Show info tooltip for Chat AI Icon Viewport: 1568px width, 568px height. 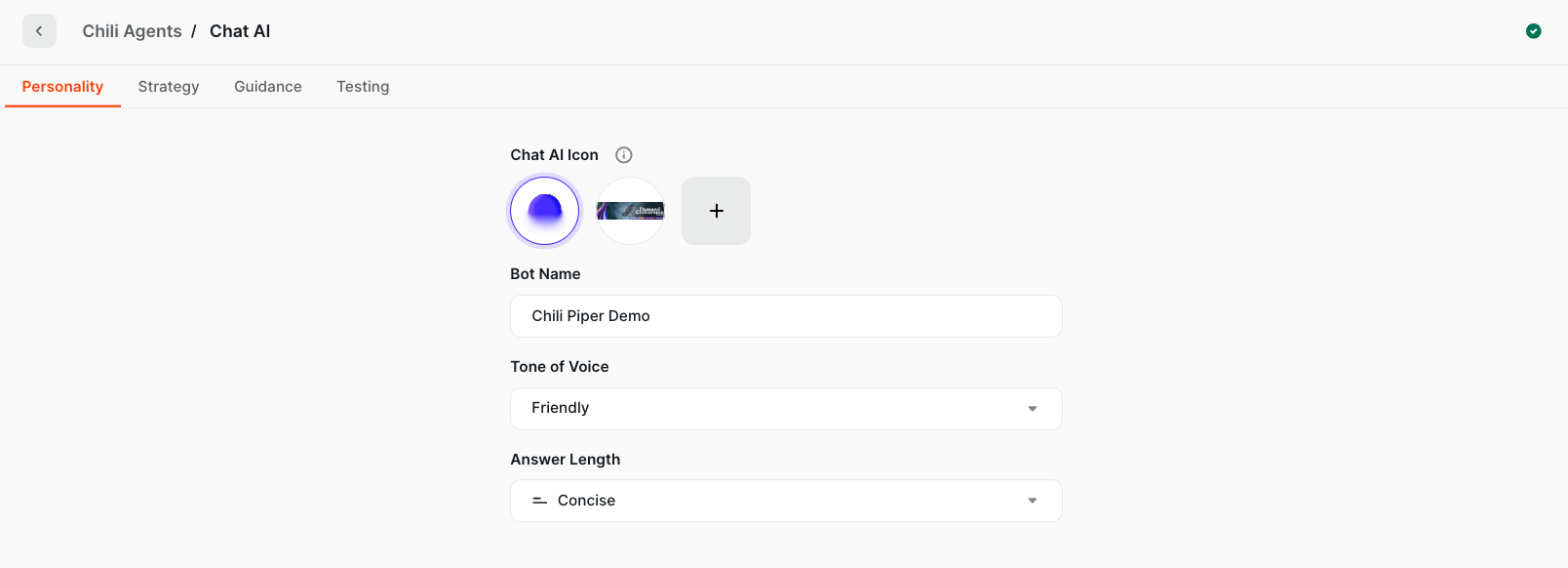(x=624, y=155)
